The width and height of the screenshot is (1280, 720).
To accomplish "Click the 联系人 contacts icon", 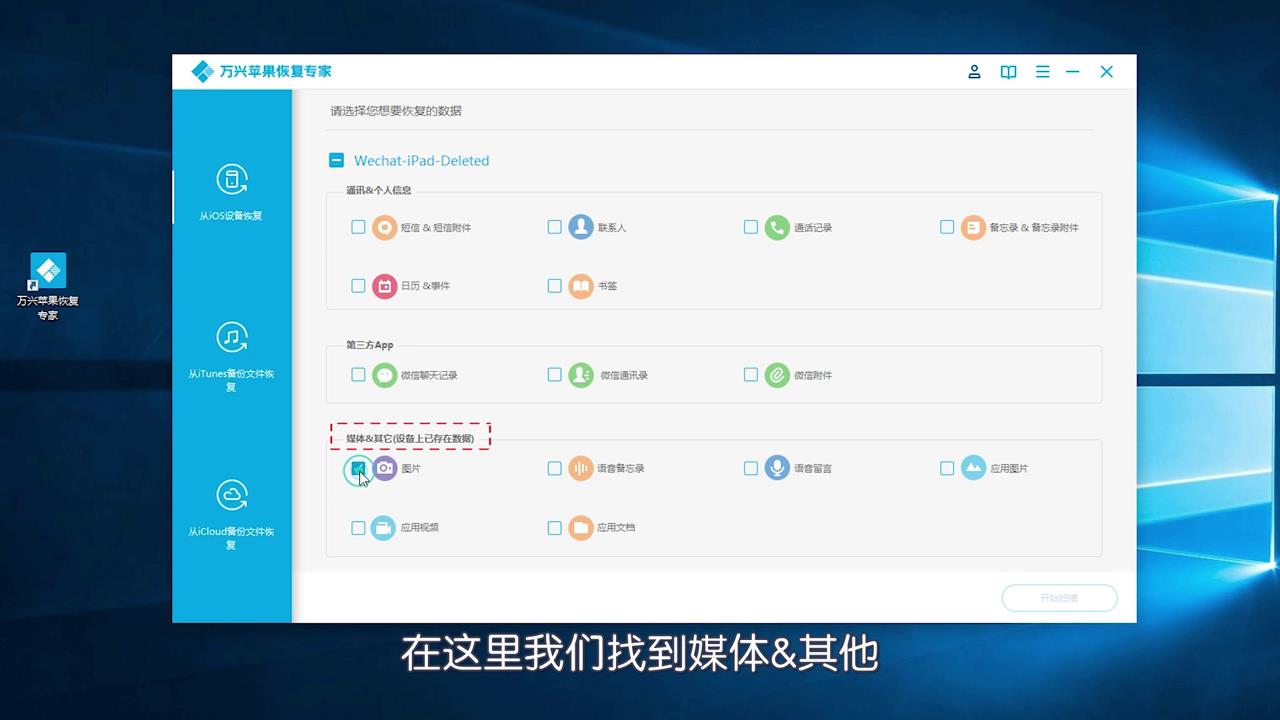I will coord(582,227).
